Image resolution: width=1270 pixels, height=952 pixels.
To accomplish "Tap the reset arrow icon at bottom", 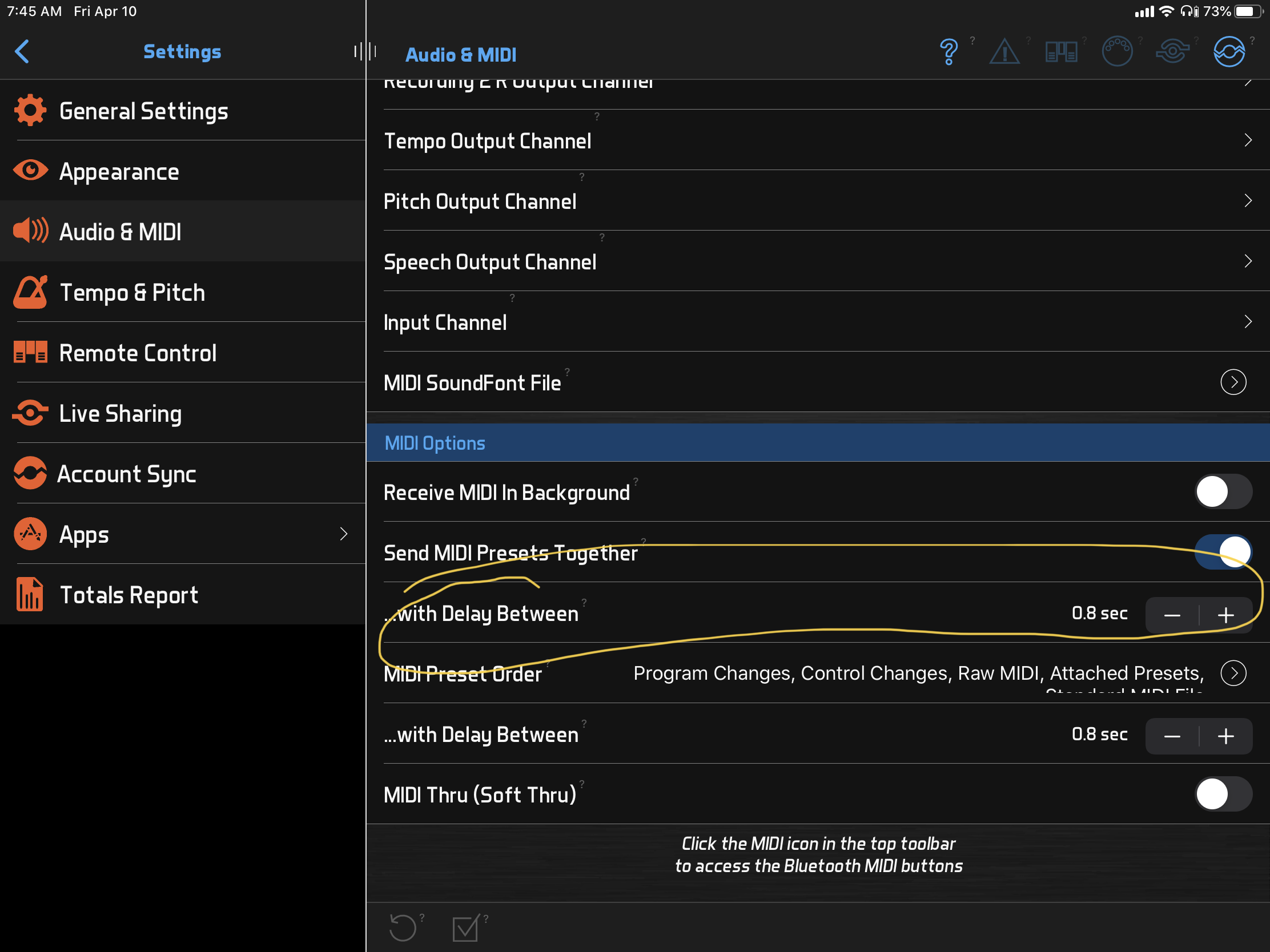I will (402, 927).
